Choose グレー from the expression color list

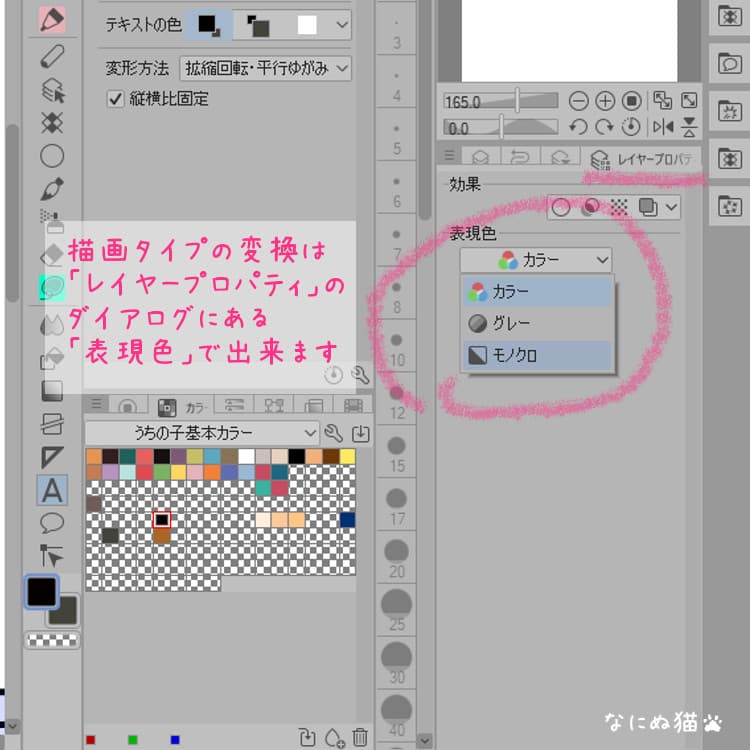537,324
